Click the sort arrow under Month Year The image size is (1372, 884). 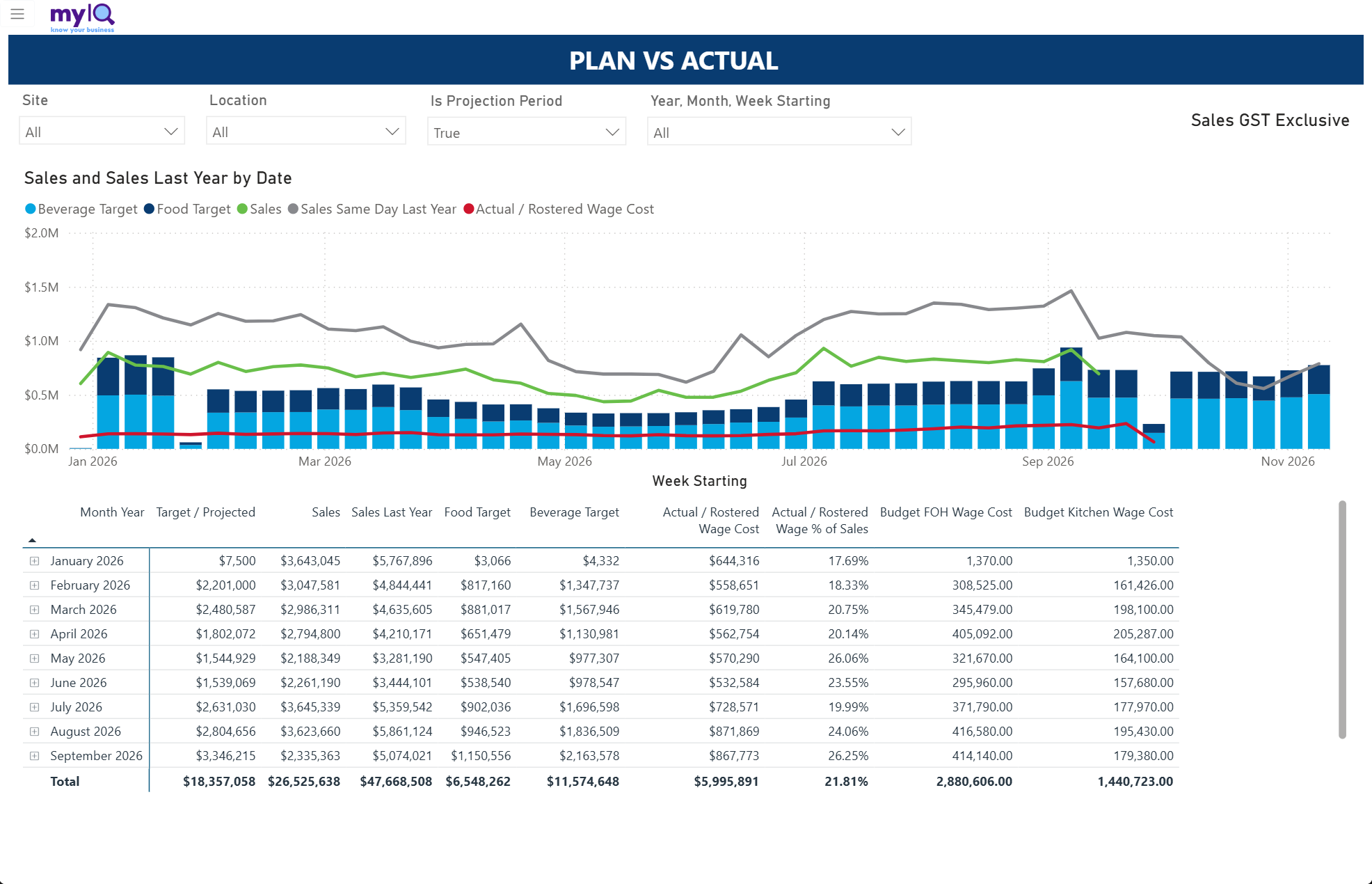click(x=32, y=540)
